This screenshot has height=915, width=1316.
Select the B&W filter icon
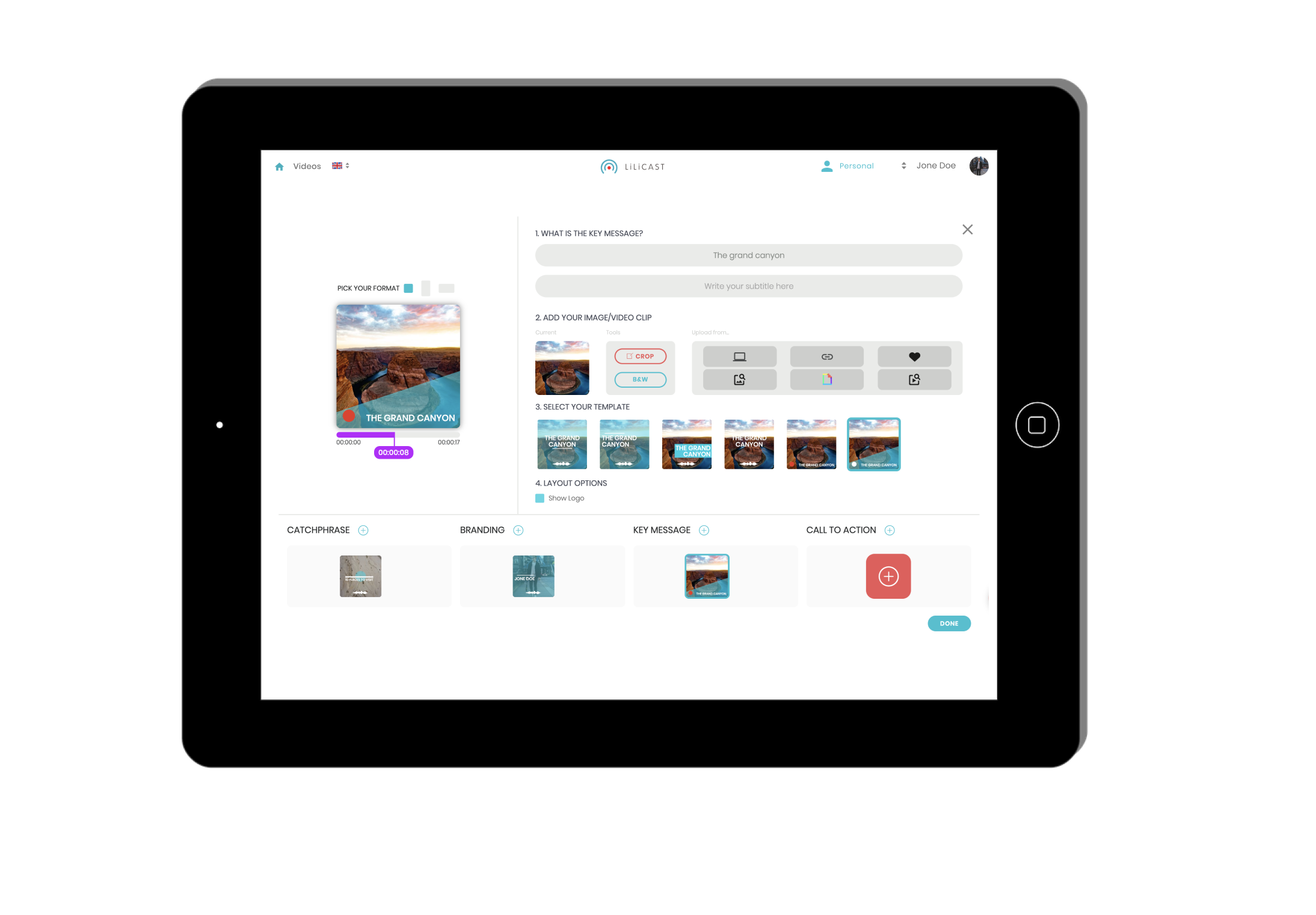(640, 378)
